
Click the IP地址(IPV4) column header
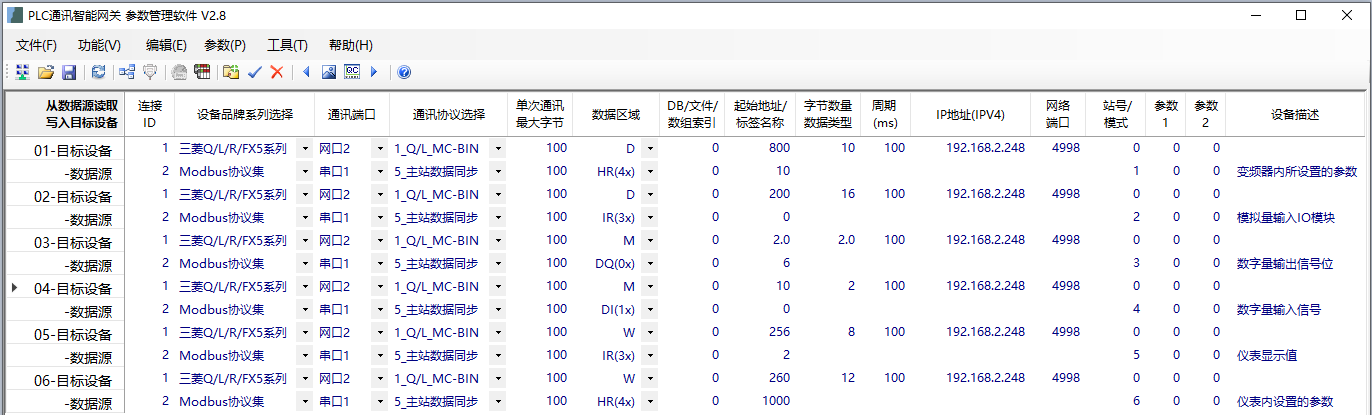(970, 114)
